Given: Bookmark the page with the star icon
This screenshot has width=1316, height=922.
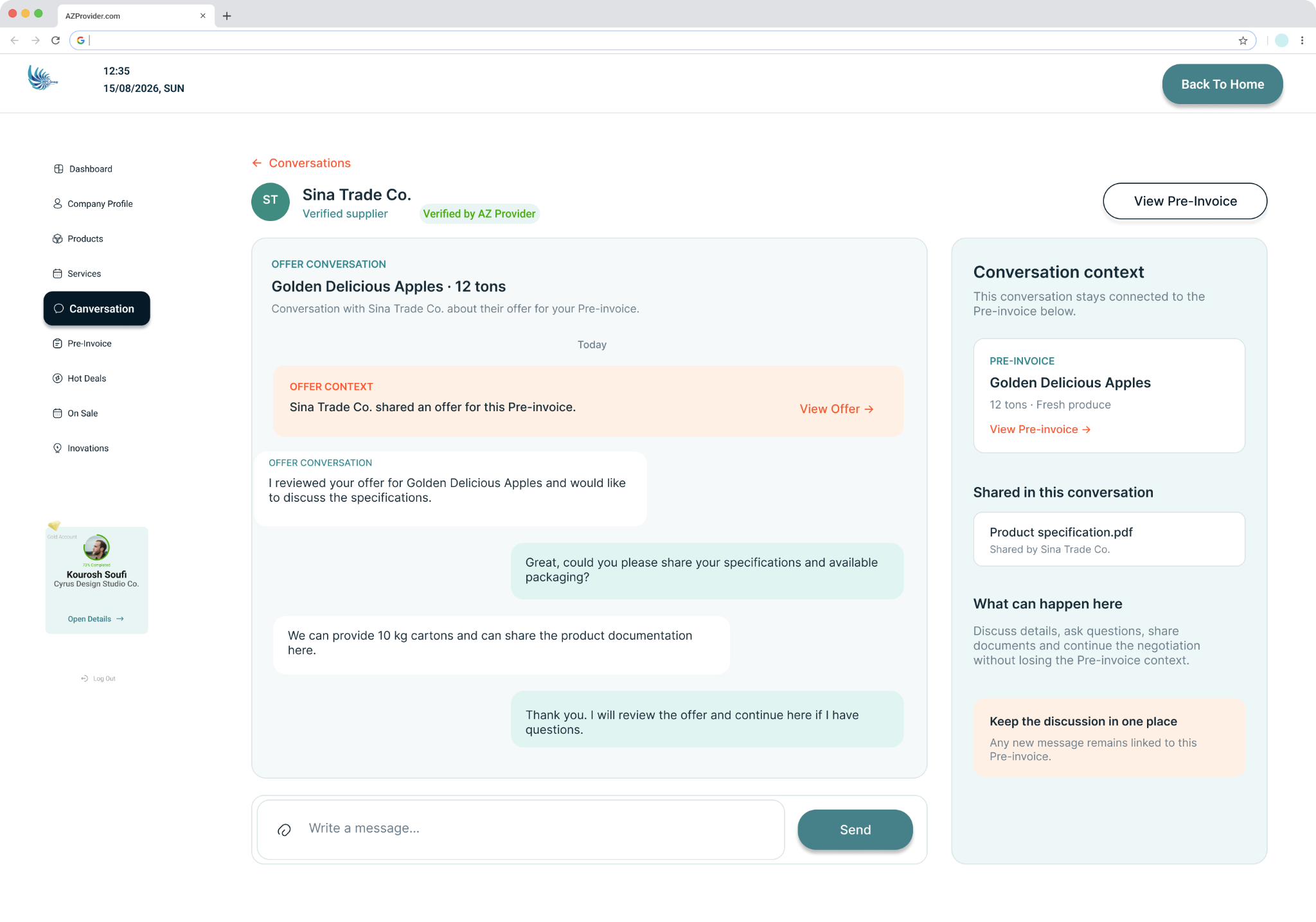Looking at the screenshot, I should pos(1243,40).
